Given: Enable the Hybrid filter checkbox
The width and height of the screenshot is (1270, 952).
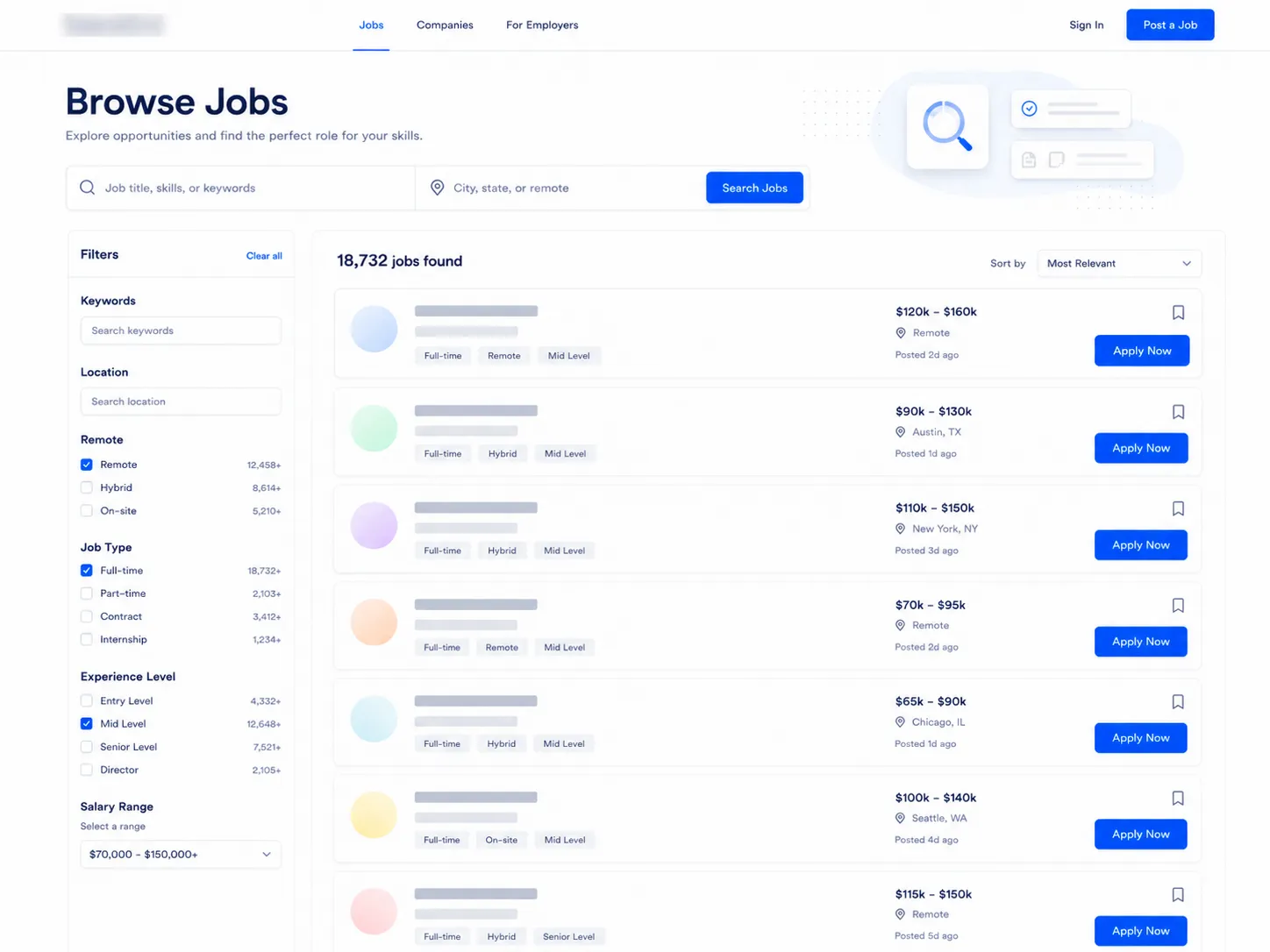Looking at the screenshot, I should click(x=87, y=487).
